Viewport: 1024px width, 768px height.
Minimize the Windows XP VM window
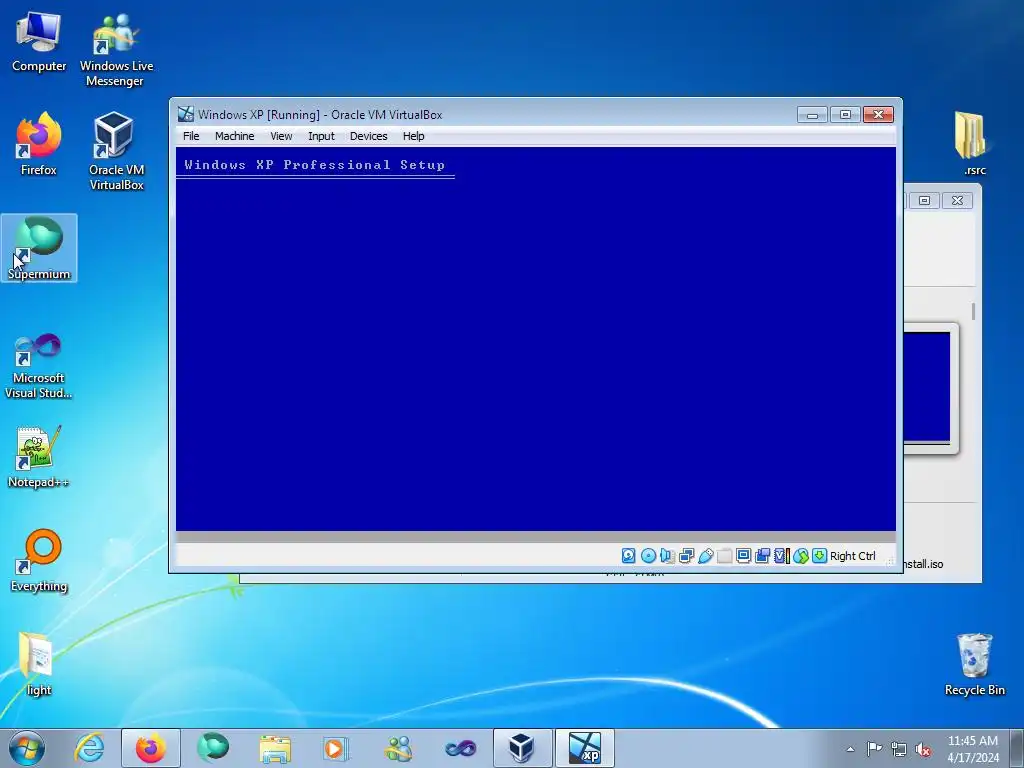pyautogui.click(x=812, y=115)
